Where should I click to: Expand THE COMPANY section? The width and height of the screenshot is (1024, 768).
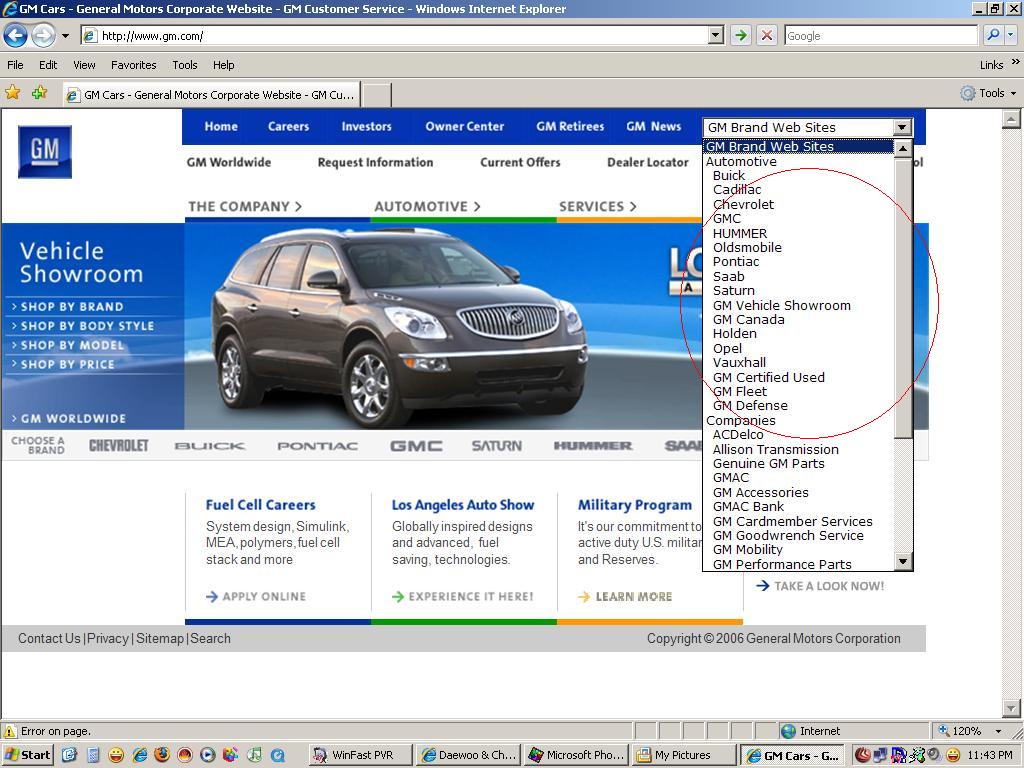245,206
